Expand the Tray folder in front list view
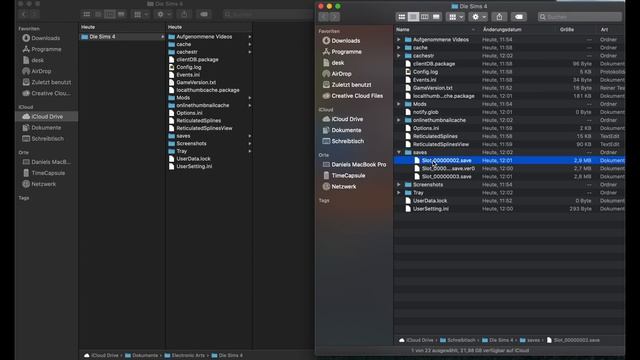The image size is (640, 360). [399, 193]
